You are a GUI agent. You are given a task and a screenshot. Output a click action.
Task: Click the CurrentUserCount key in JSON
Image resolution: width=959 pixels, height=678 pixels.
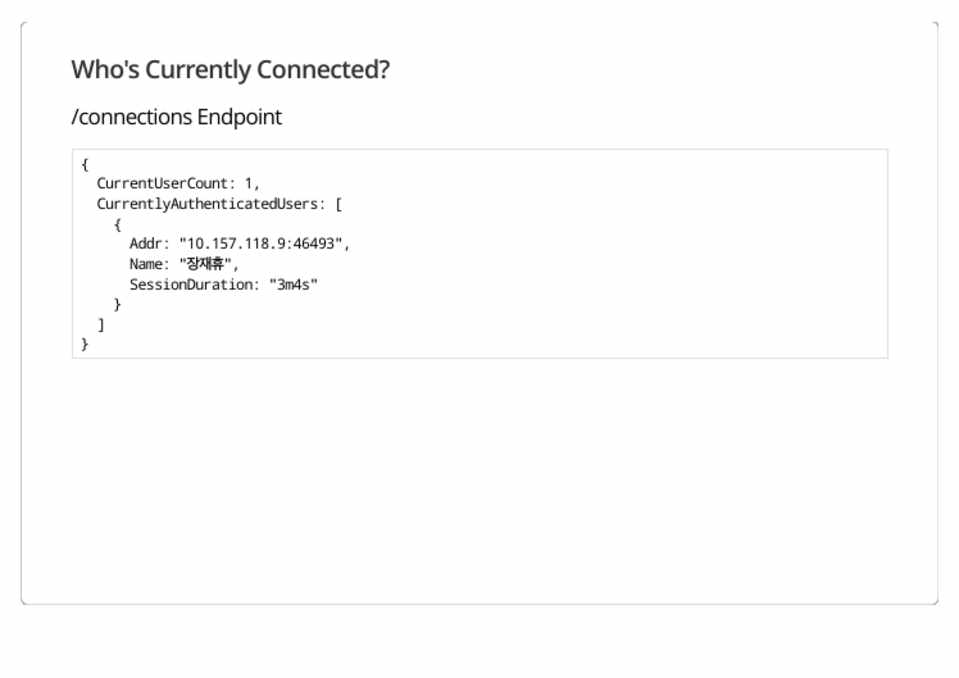point(165,184)
